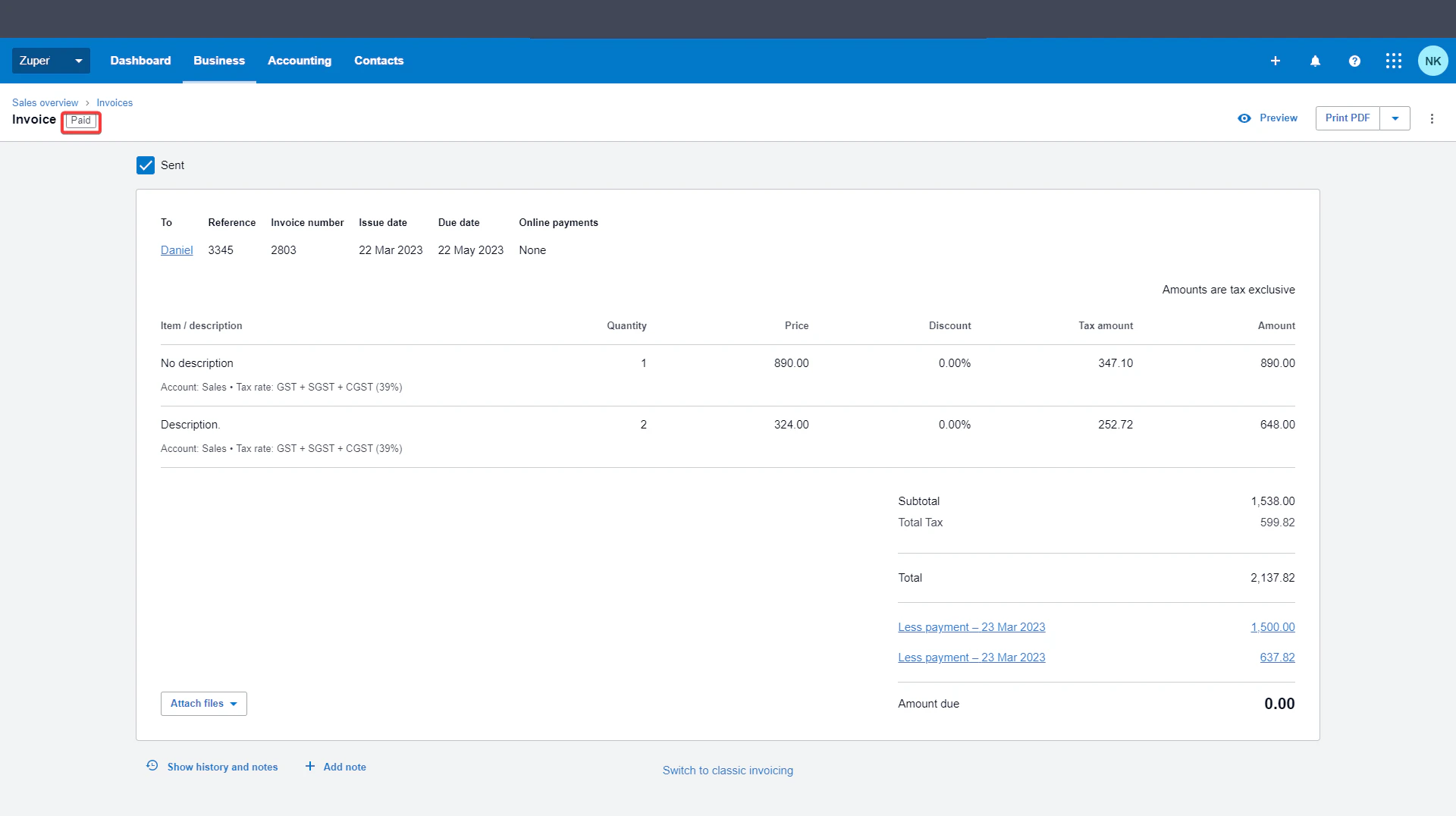Click the history clock icon

coord(152,766)
